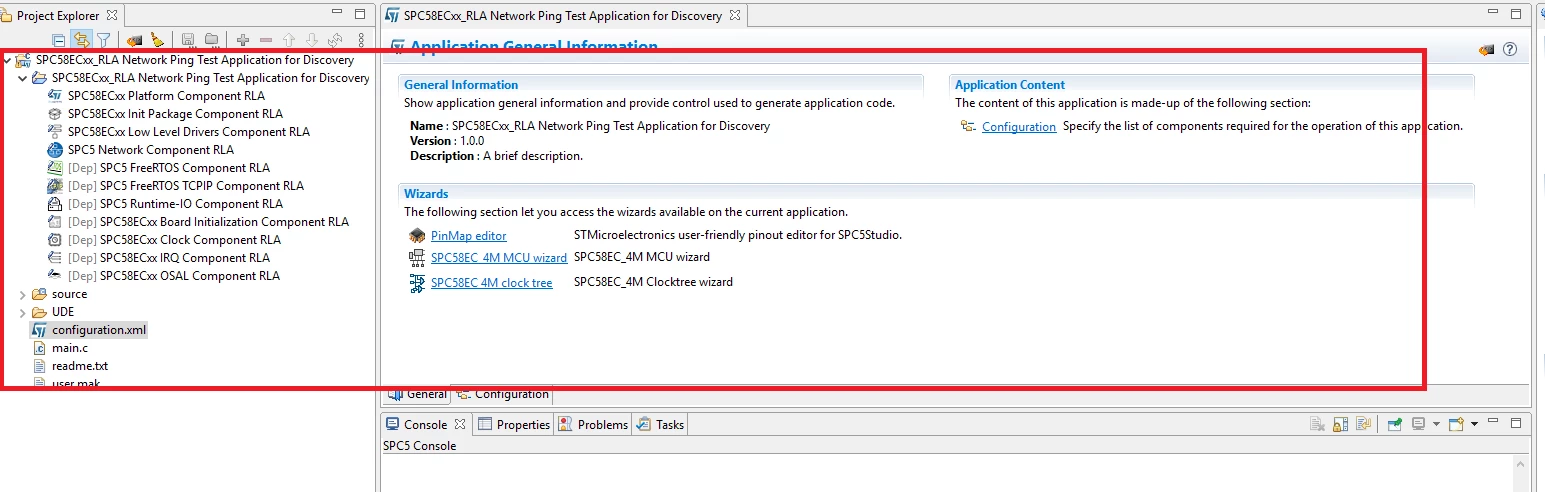Select [Dep] SPC5 Runtime-IO Component RLA
Viewport: 1545px width, 492px height.
pos(175,204)
